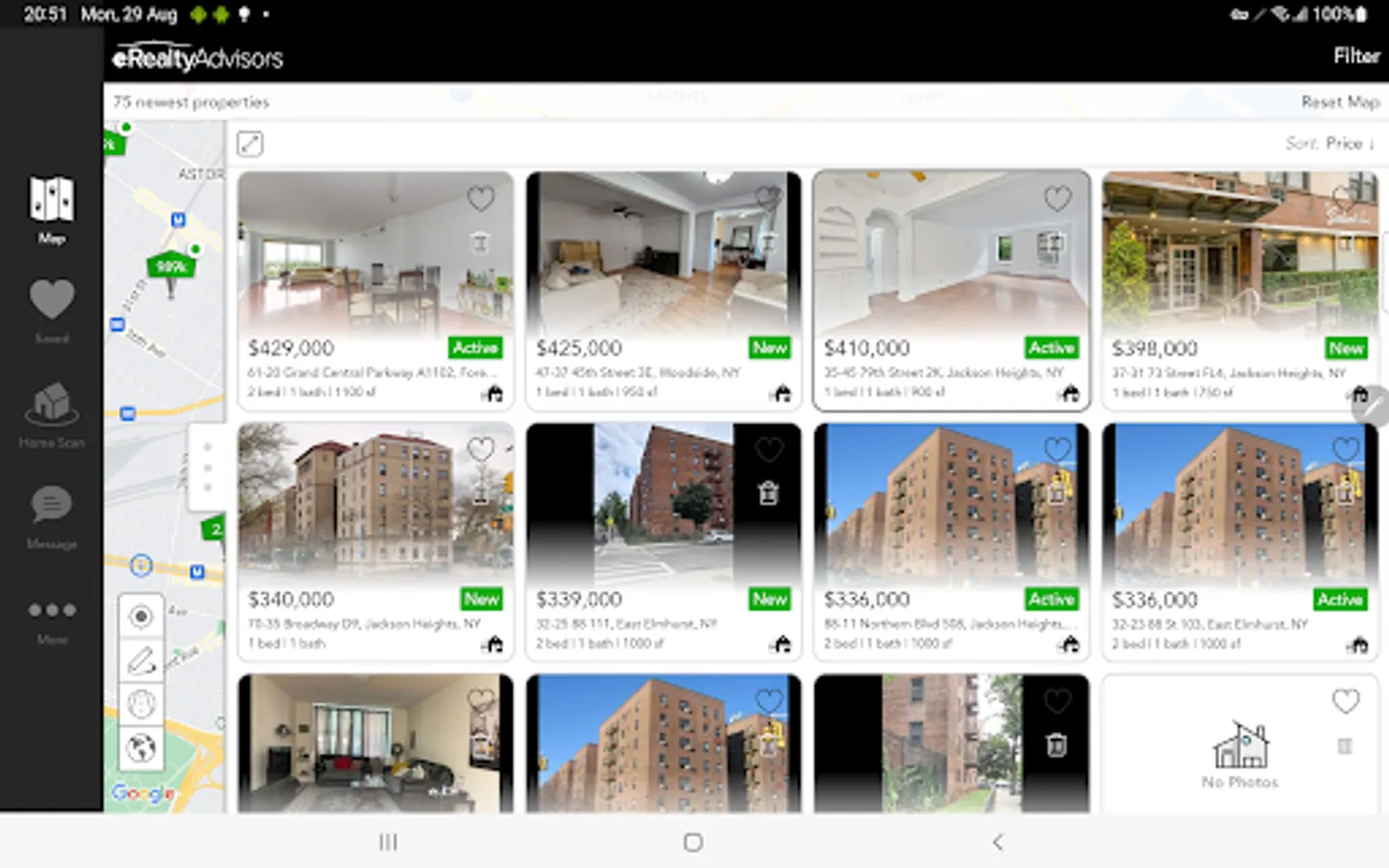Image resolution: width=1389 pixels, height=868 pixels.
Task: Tap the Android home button
Action: (x=693, y=842)
